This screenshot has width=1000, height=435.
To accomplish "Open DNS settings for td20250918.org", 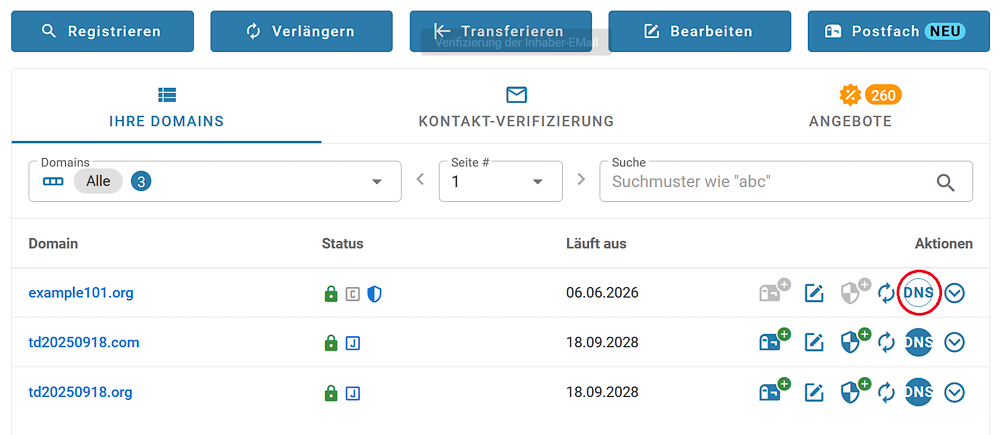I will click(x=918, y=393).
